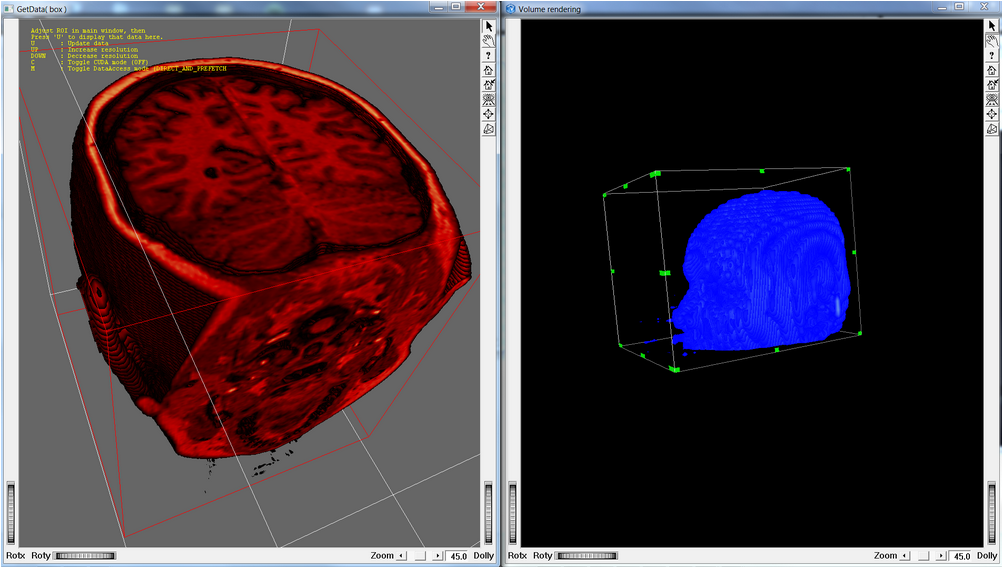Click the Roty thumbwheel in Volume rendering
The height and width of the screenshot is (567, 1002).
tap(588, 556)
